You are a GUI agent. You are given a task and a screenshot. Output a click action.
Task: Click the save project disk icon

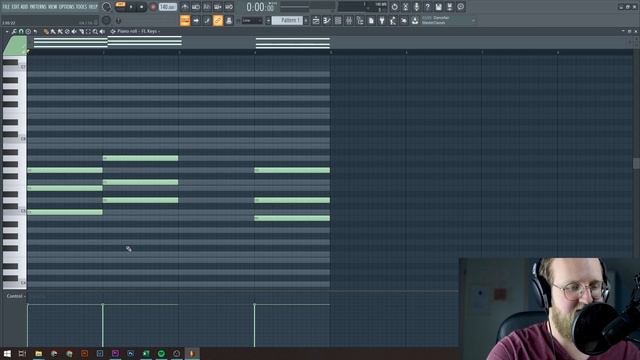[438, 7]
